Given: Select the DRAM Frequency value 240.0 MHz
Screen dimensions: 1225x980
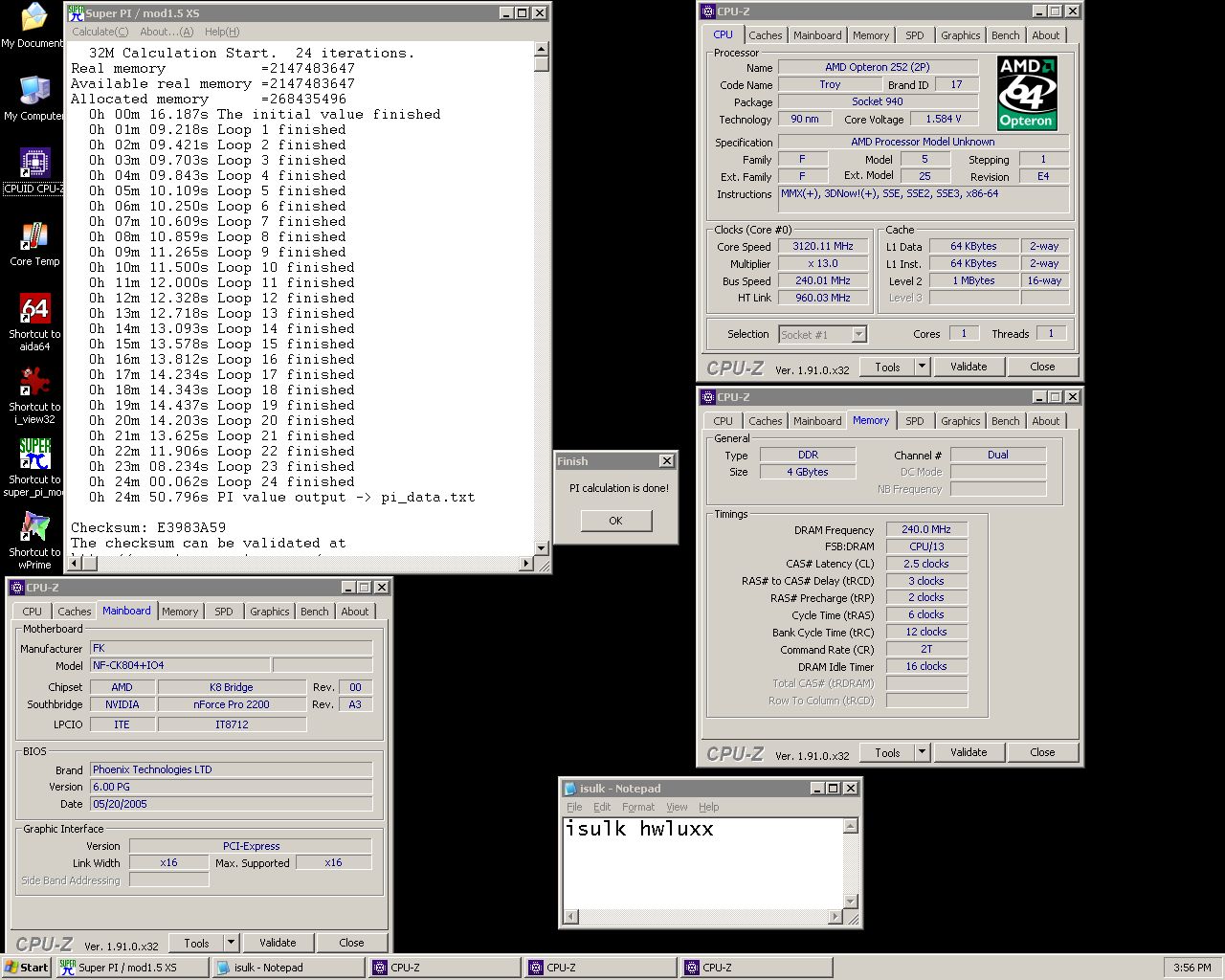Looking at the screenshot, I should click(926, 529).
